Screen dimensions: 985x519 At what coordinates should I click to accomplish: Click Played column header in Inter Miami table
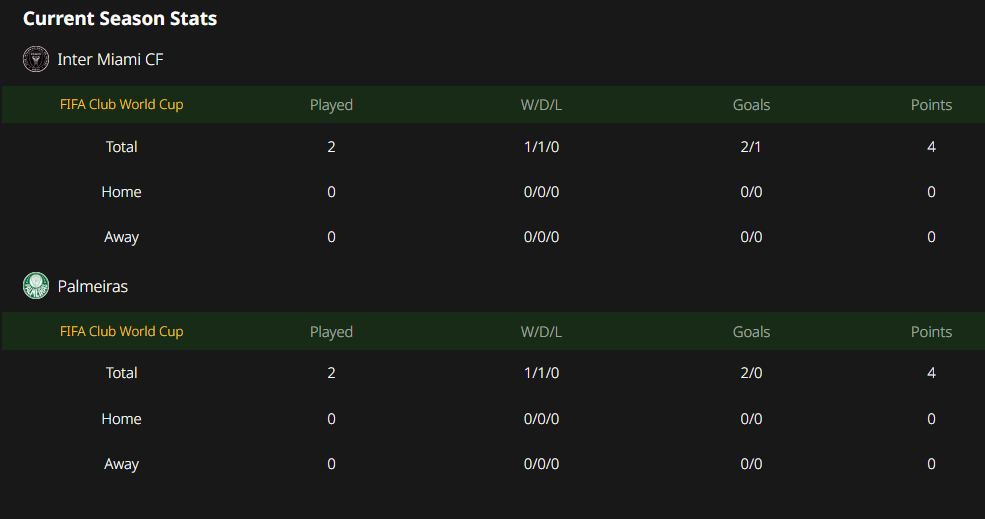pos(331,105)
